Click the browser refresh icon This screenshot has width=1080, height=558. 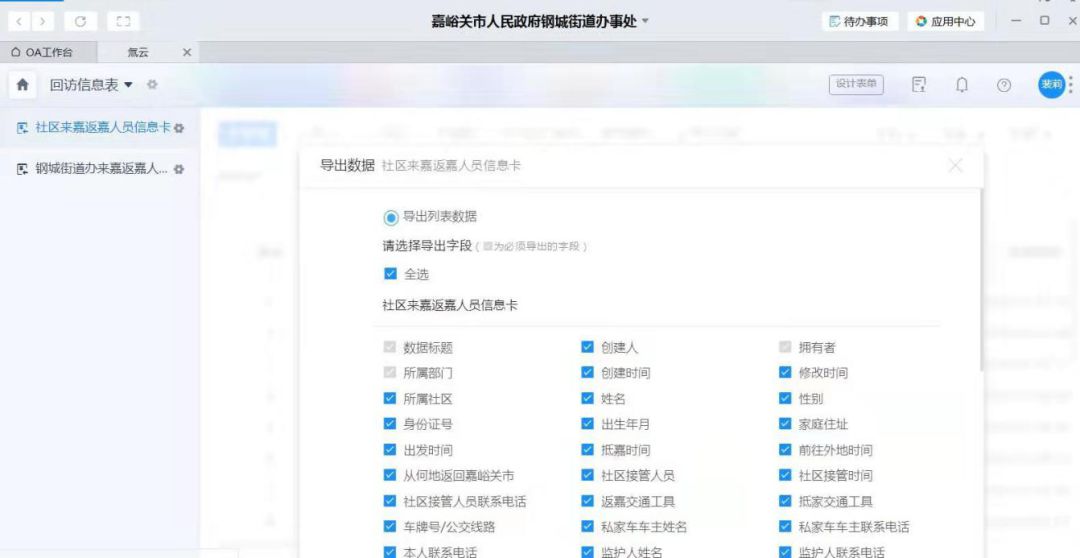80,21
